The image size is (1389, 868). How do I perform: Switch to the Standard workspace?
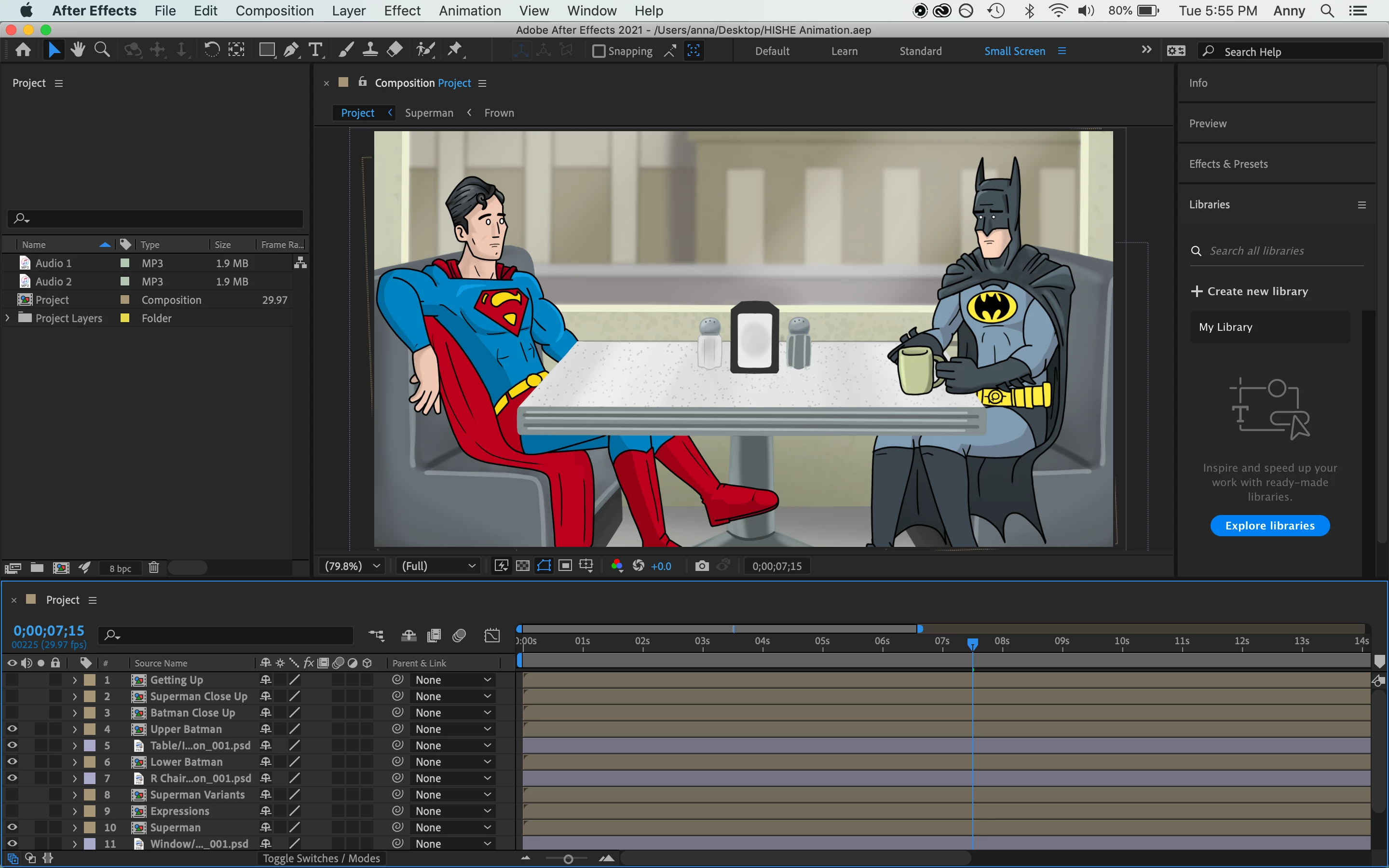pyautogui.click(x=920, y=51)
